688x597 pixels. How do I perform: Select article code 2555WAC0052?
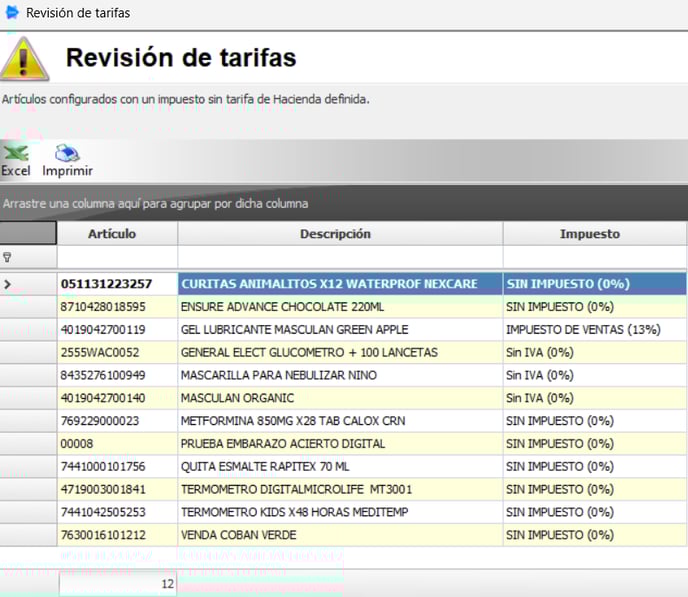point(117,352)
